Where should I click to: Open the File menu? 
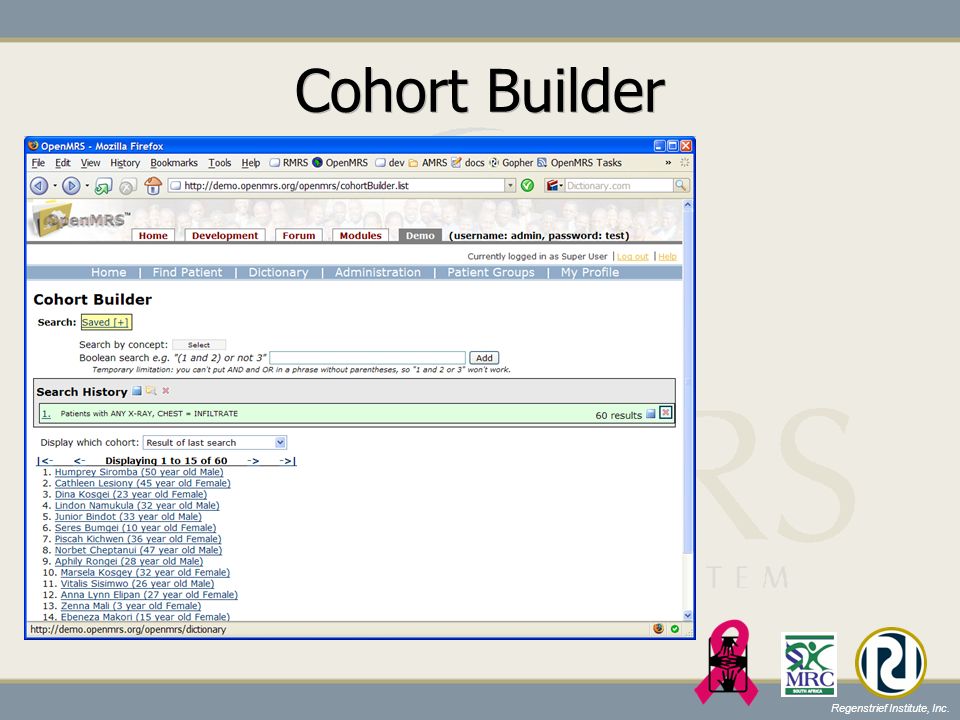38,163
